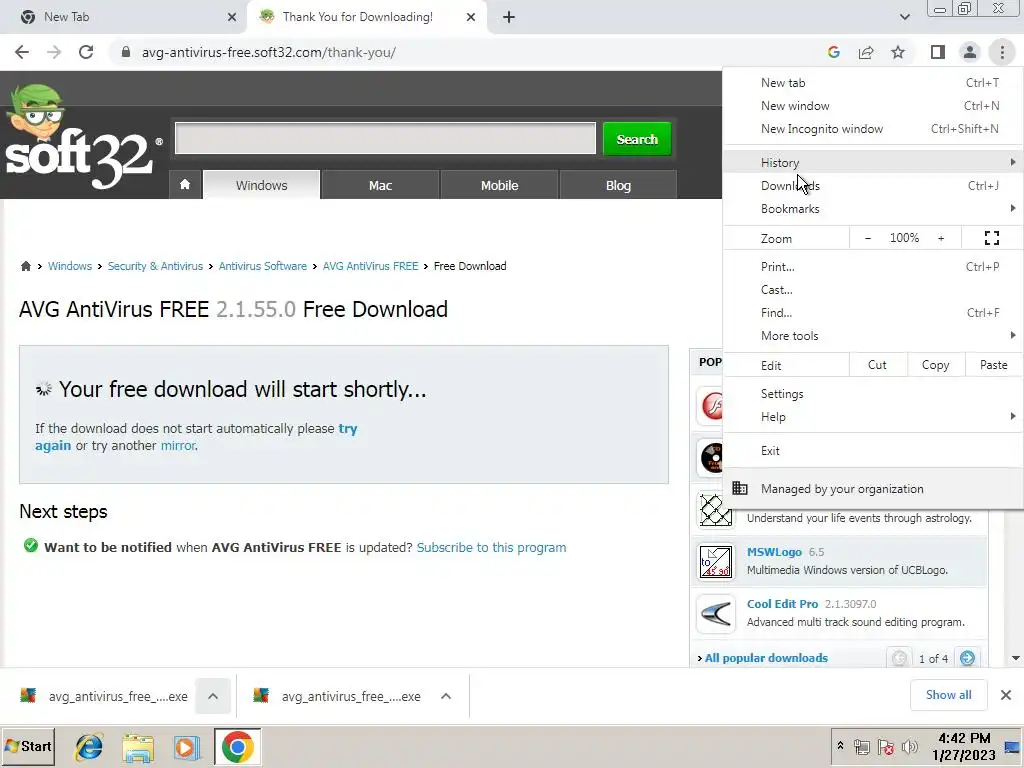Click Paste in the Edit row
Image resolution: width=1024 pixels, height=768 pixels.
click(993, 365)
